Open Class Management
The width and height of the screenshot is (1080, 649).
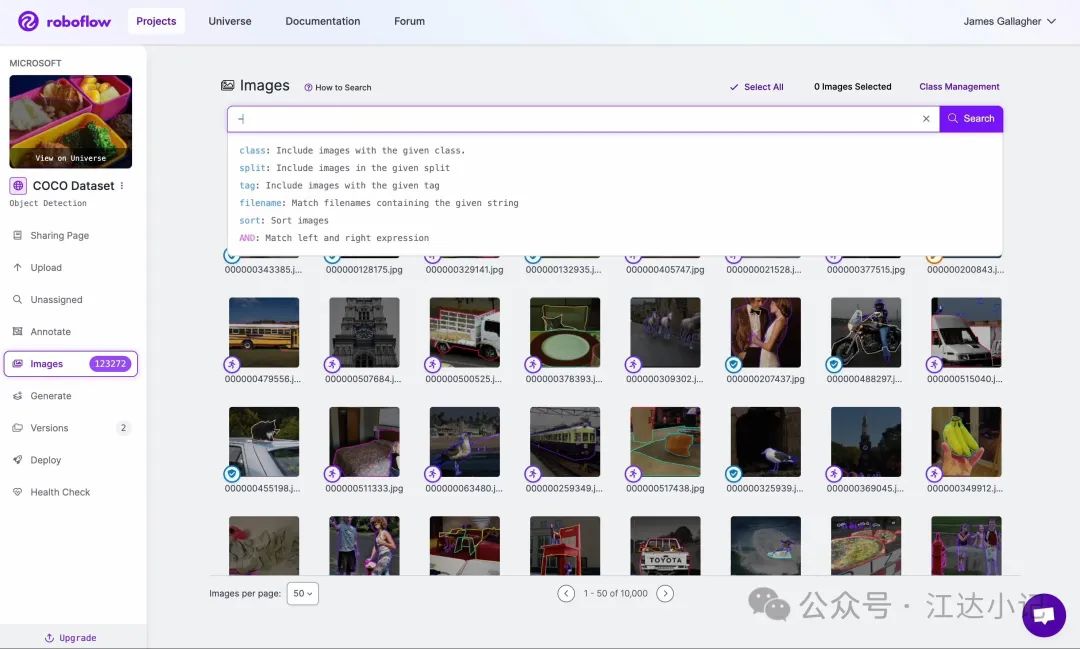coord(959,87)
